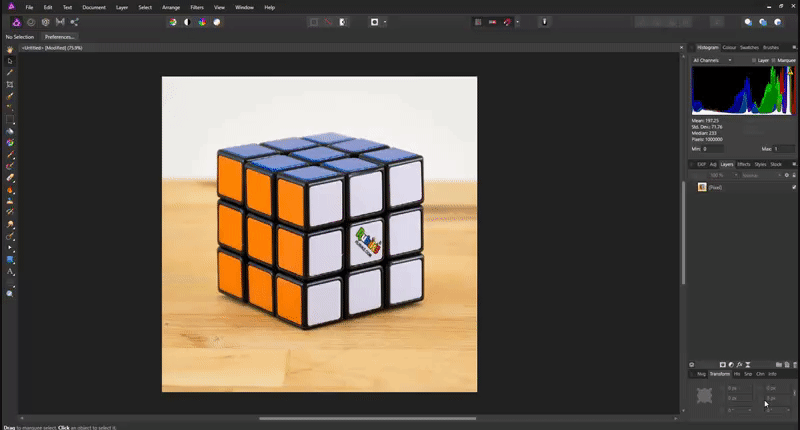Select the Artistic Text tool
This screenshot has height=430, width=800.
(x=10, y=271)
